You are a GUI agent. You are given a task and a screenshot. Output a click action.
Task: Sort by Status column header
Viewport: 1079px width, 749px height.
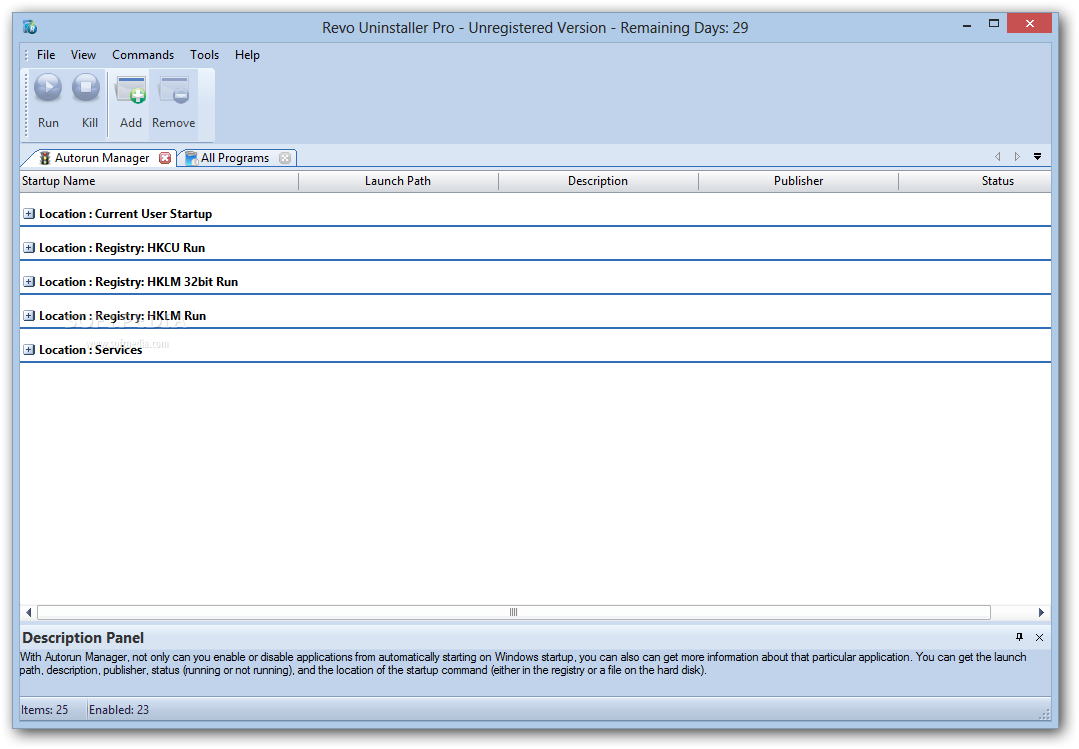(975, 181)
